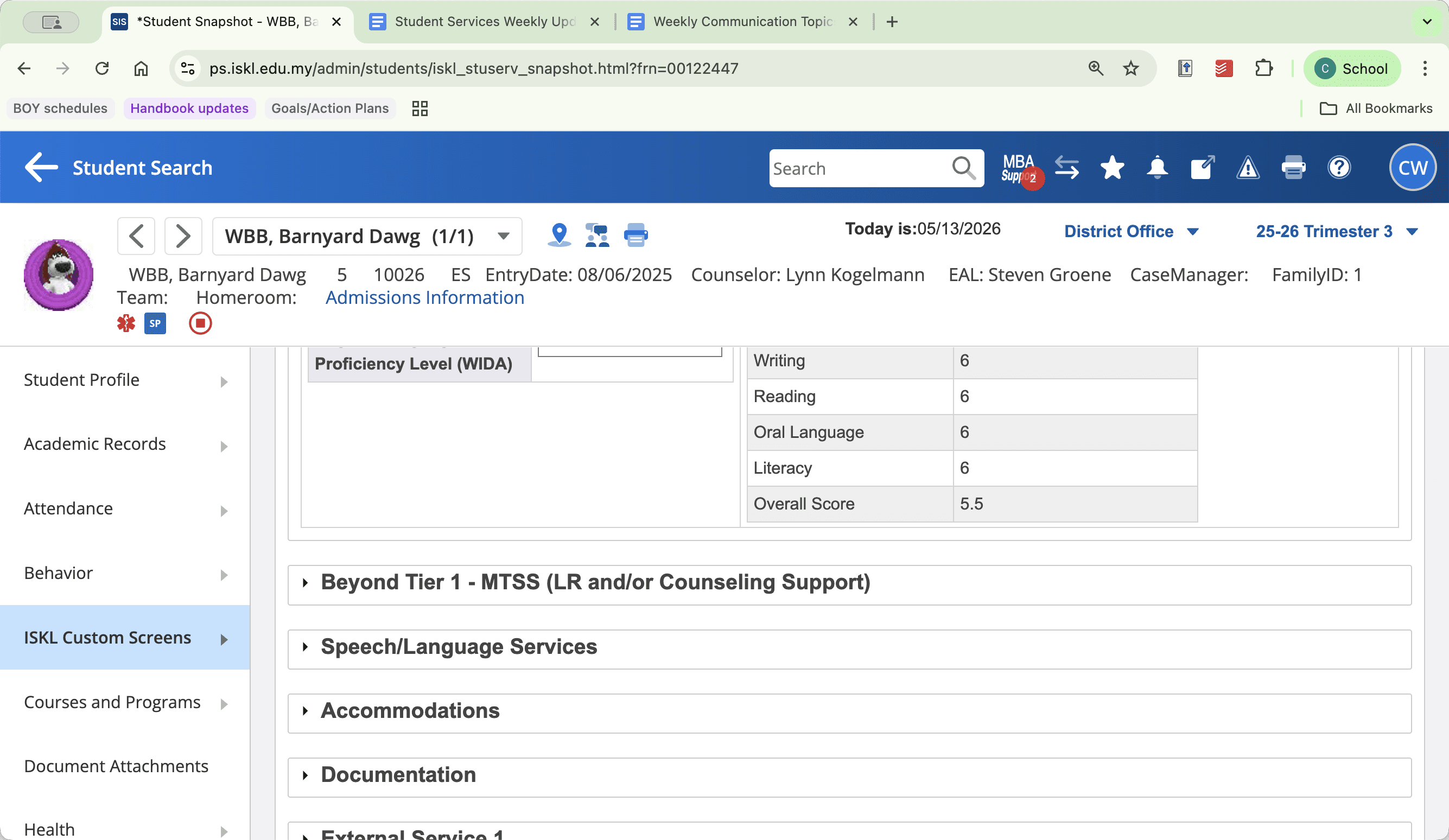Print student page with blue printer icon

(635, 234)
